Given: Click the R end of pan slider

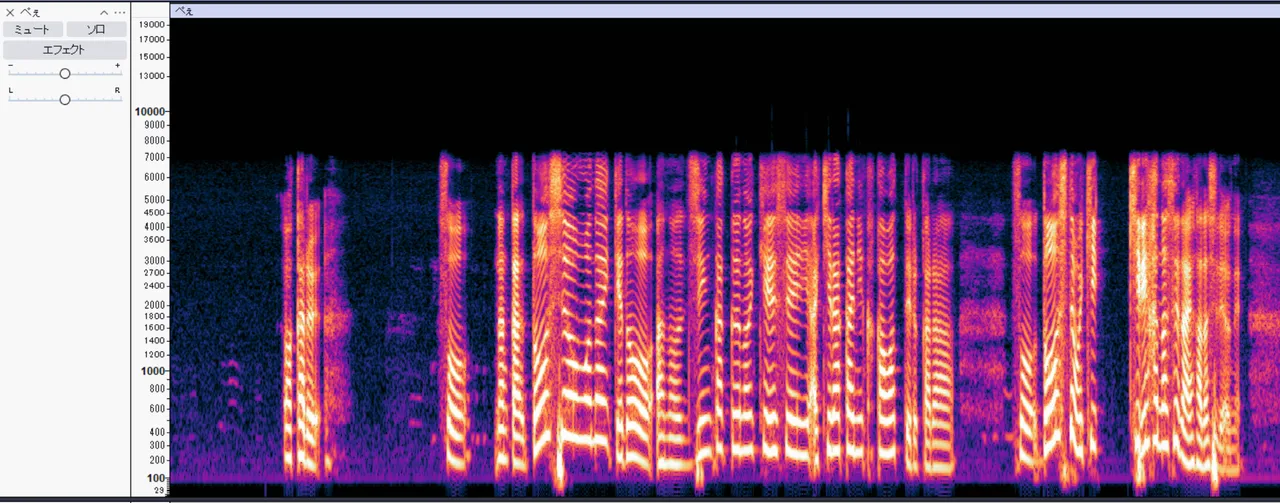Looking at the screenshot, I should click(117, 91).
